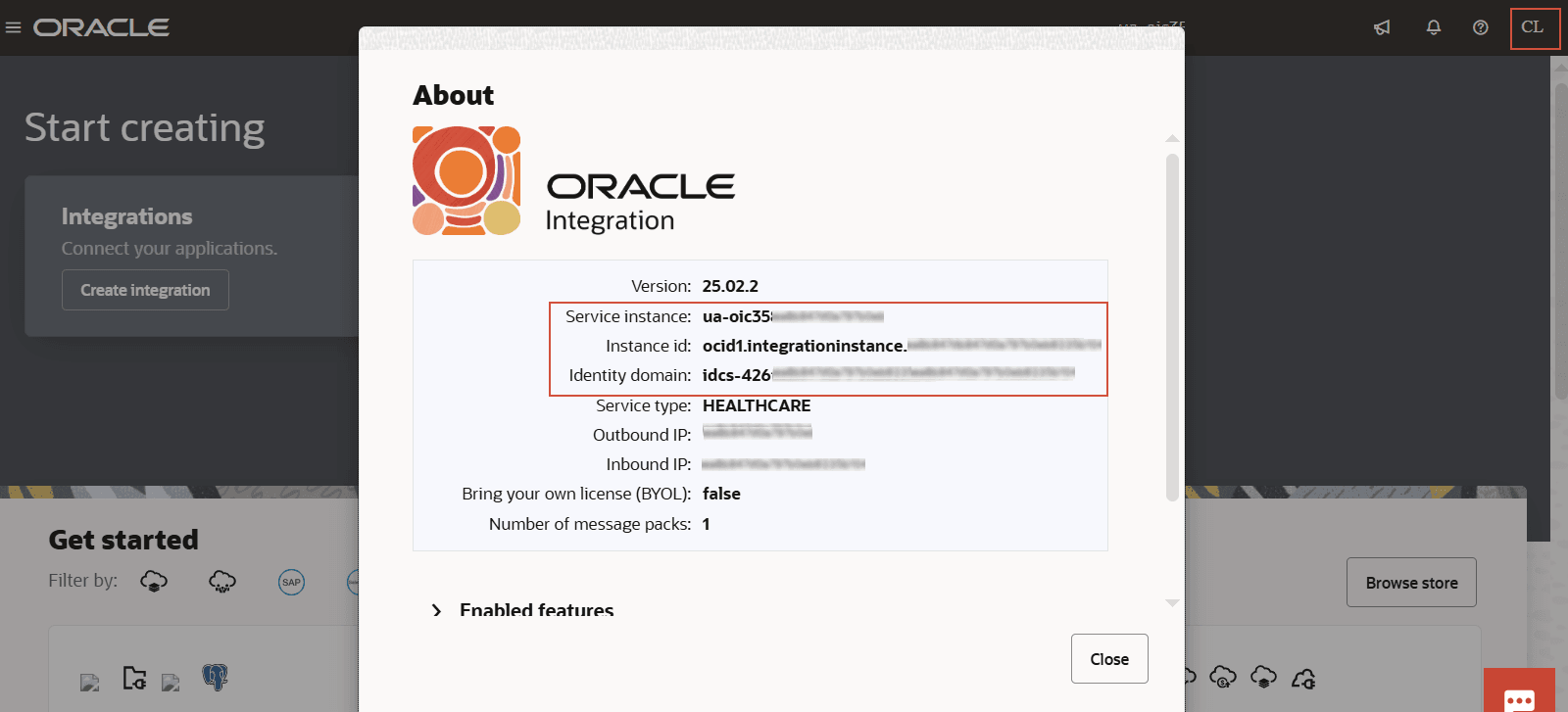Screen dimensions: 1568x712
Task: Close the About dialog
Action: 1109,659
